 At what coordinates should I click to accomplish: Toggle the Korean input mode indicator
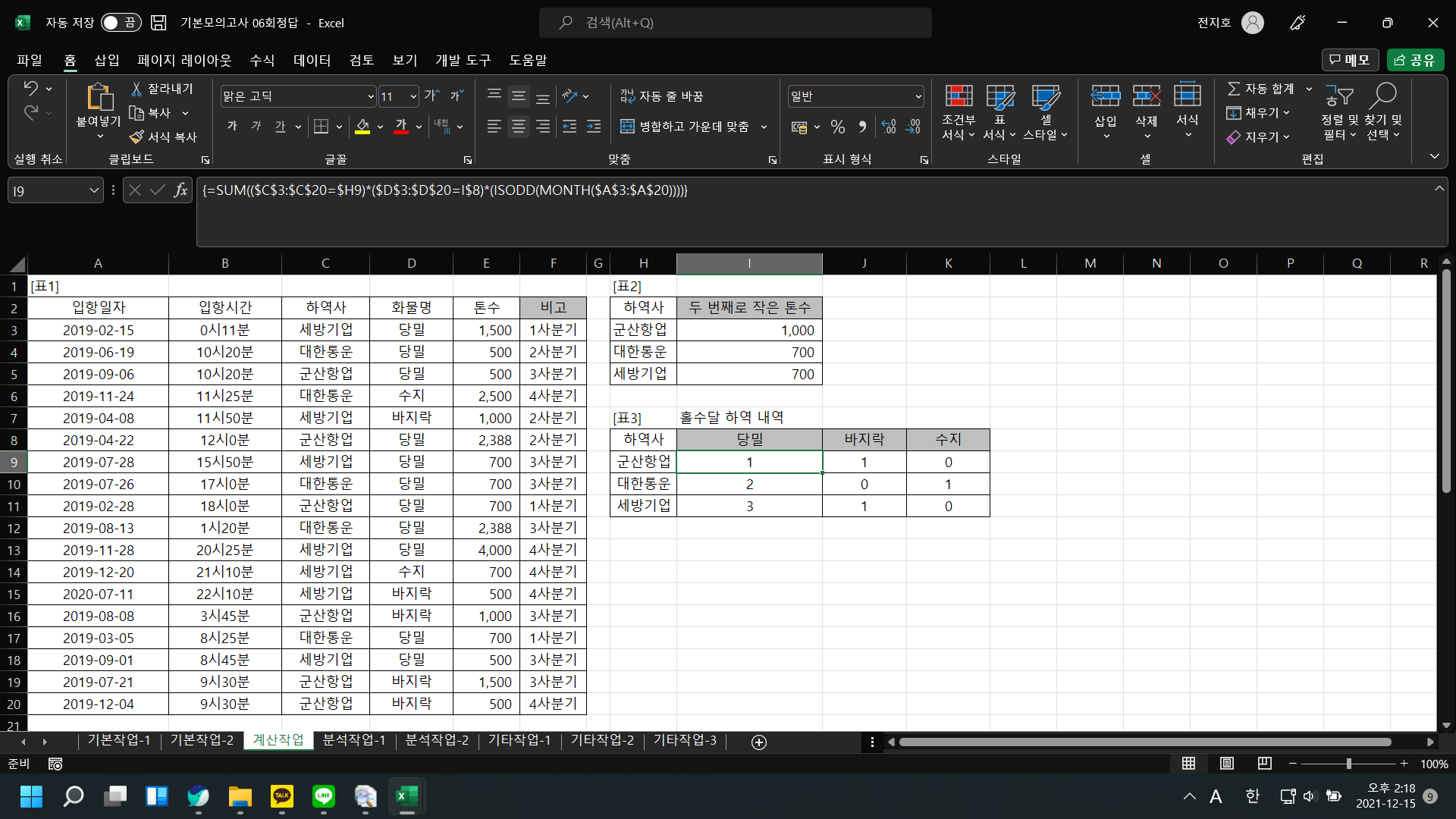(x=1252, y=796)
